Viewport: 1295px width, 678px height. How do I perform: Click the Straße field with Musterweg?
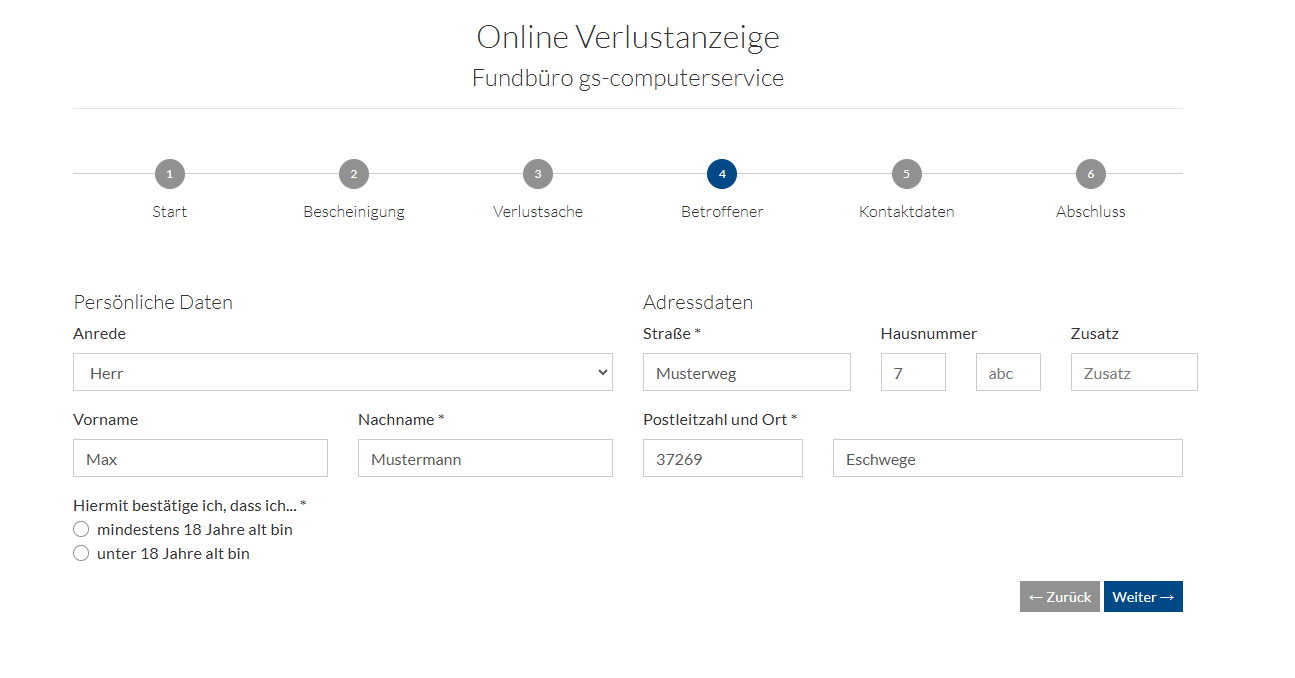pos(746,373)
